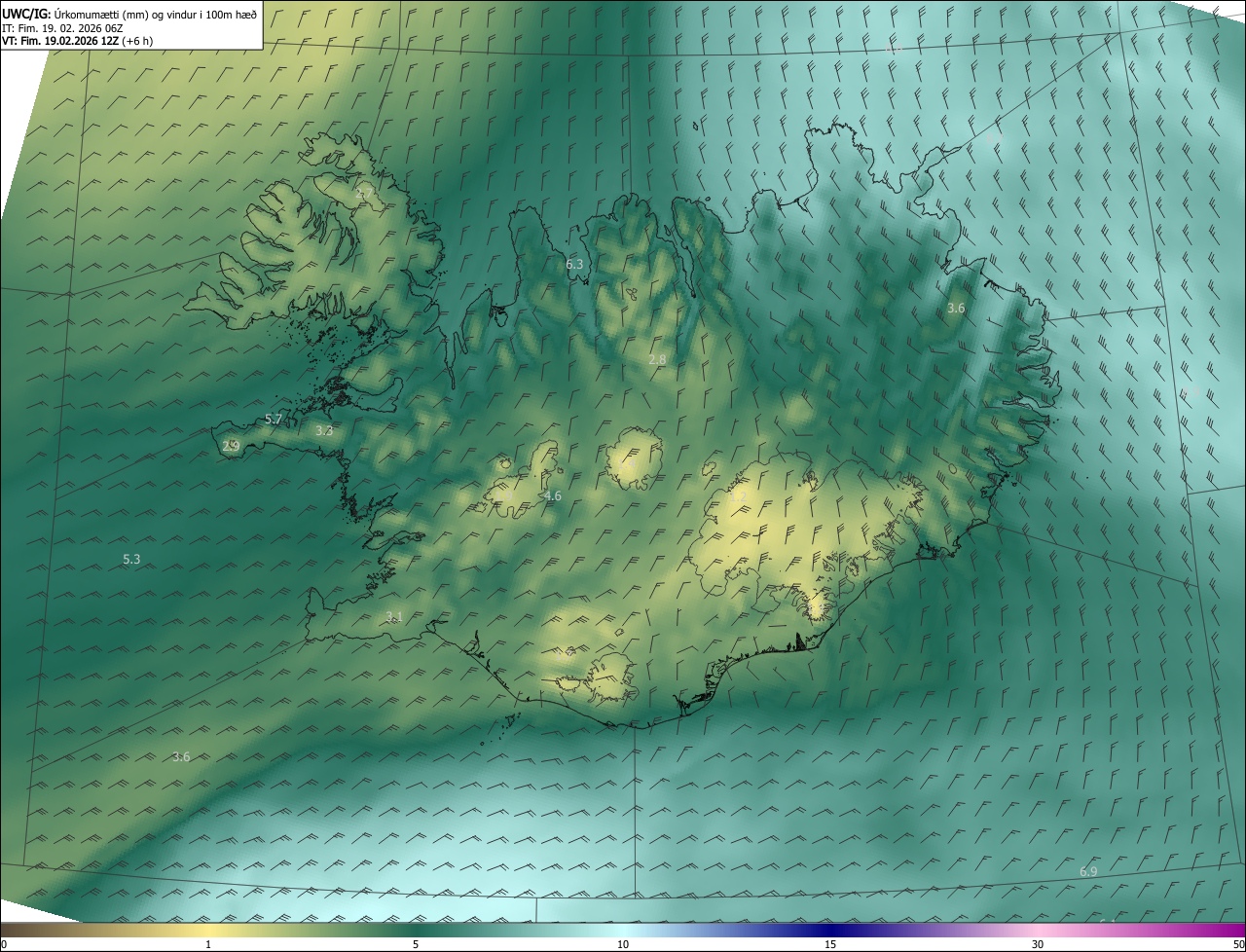1246x952 pixels.
Task: Click the 4.6 precipitation value label
Action: (x=553, y=496)
